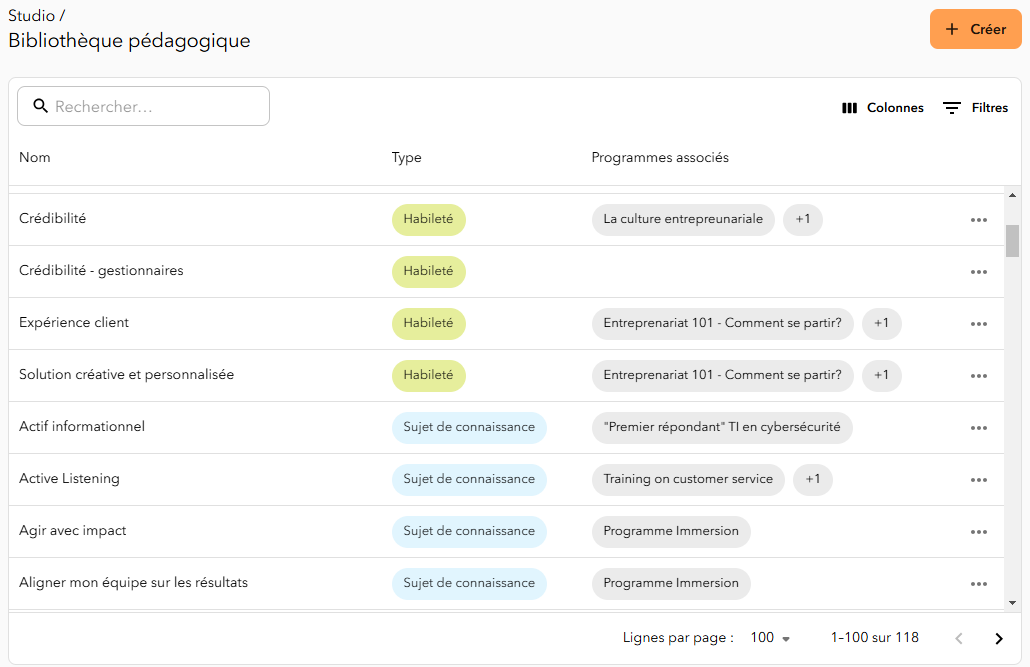This screenshot has width=1030, height=667.
Task: Click Programme Immersion chip in Agir avec impact row
Action: coord(671,530)
